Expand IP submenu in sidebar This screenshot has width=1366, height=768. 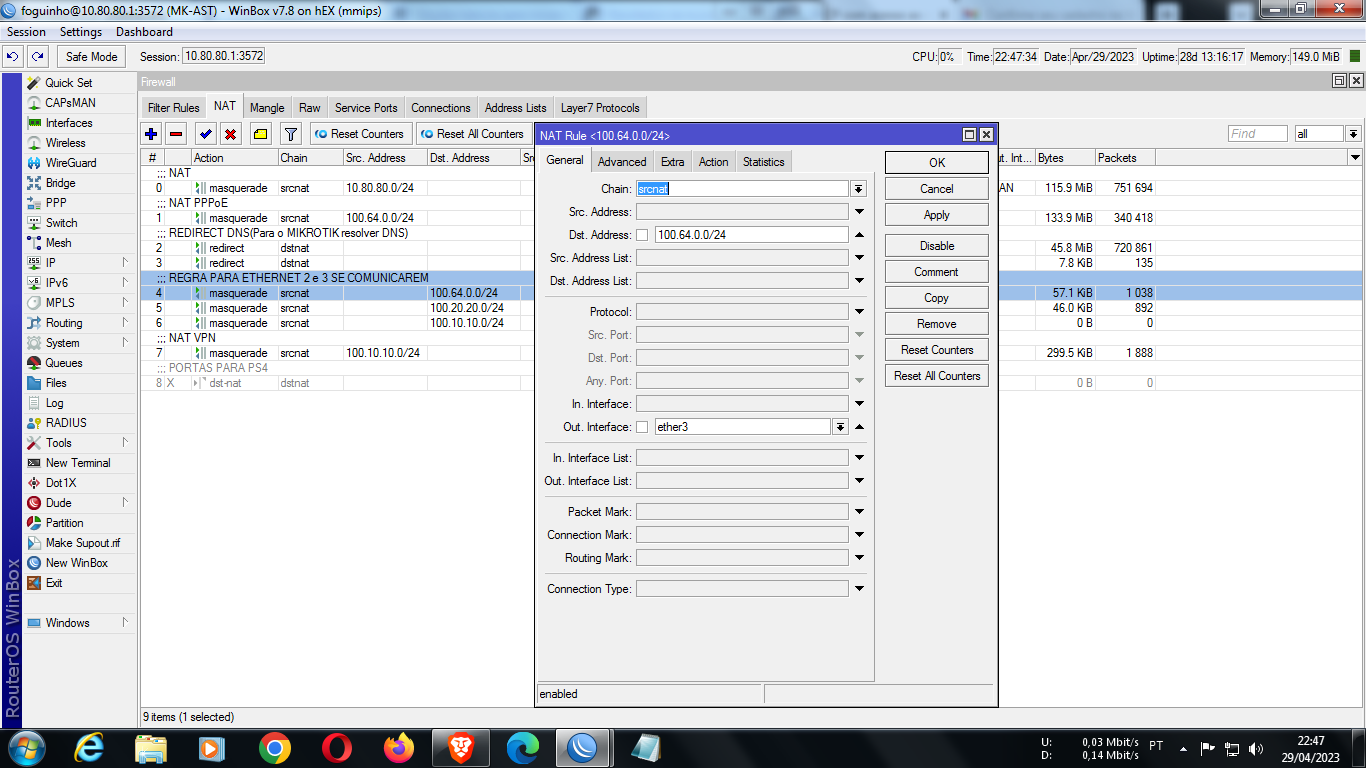click(x=125, y=263)
